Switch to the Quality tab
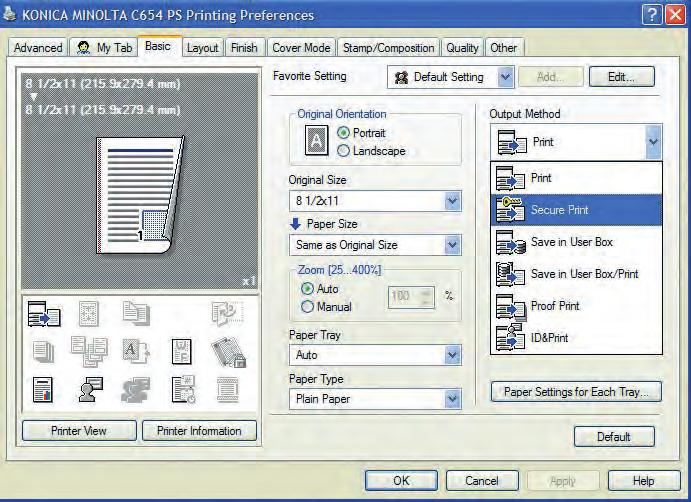This screenshot has width=691, height=502. coord(462,48)
